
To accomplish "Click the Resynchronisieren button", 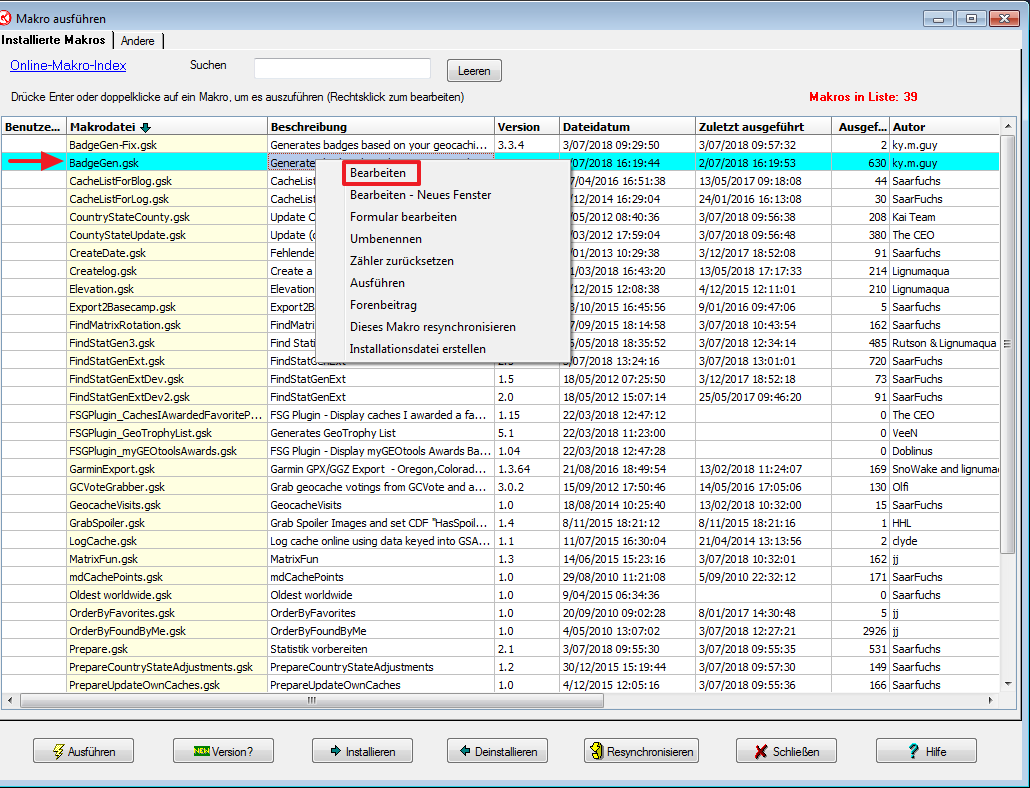I will [641, 751].
